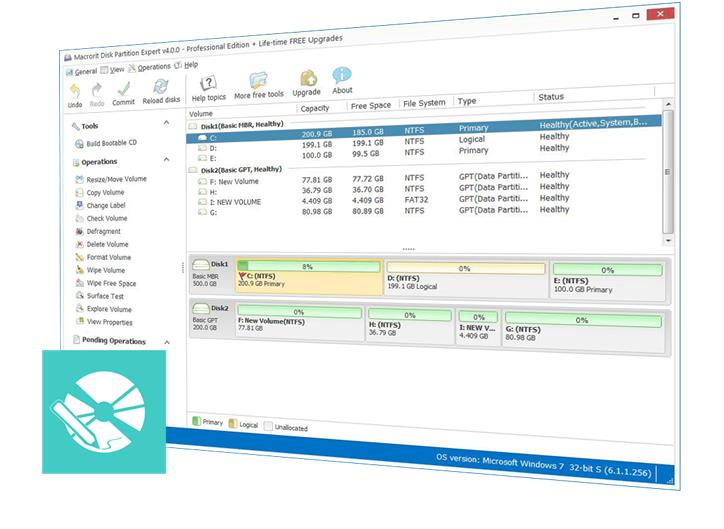Click the volume list scroll down arrow
This screenshot has height=529, width=724.
click(x=668, y=240)
